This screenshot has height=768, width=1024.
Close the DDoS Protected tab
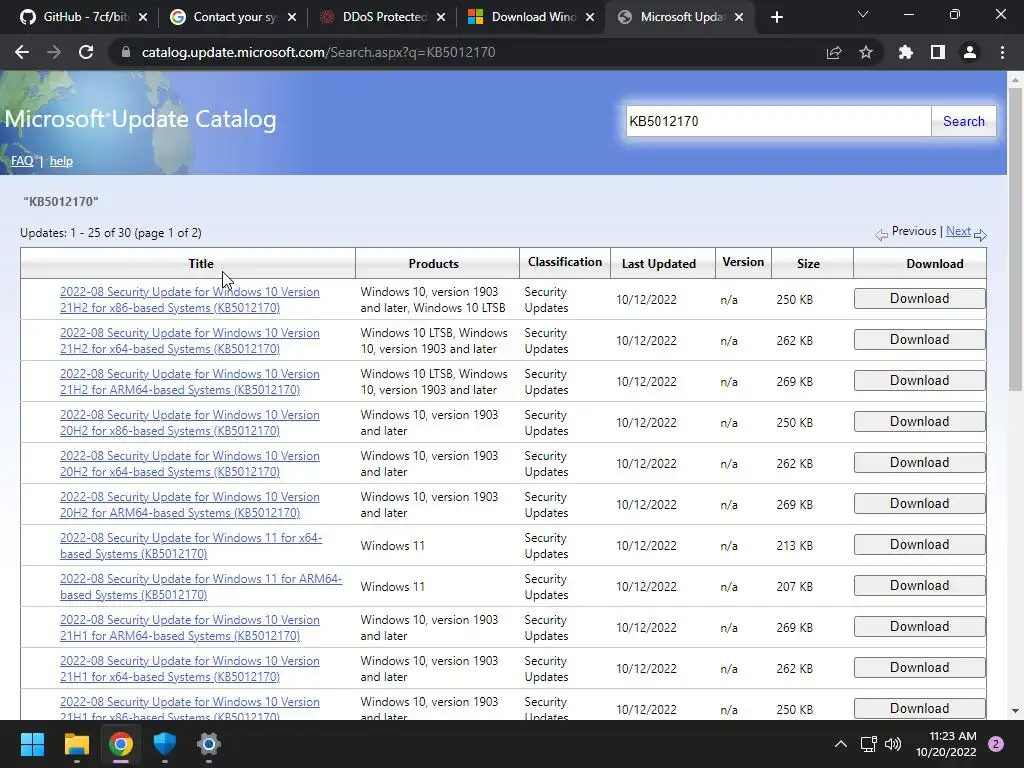tap(441, 17)
